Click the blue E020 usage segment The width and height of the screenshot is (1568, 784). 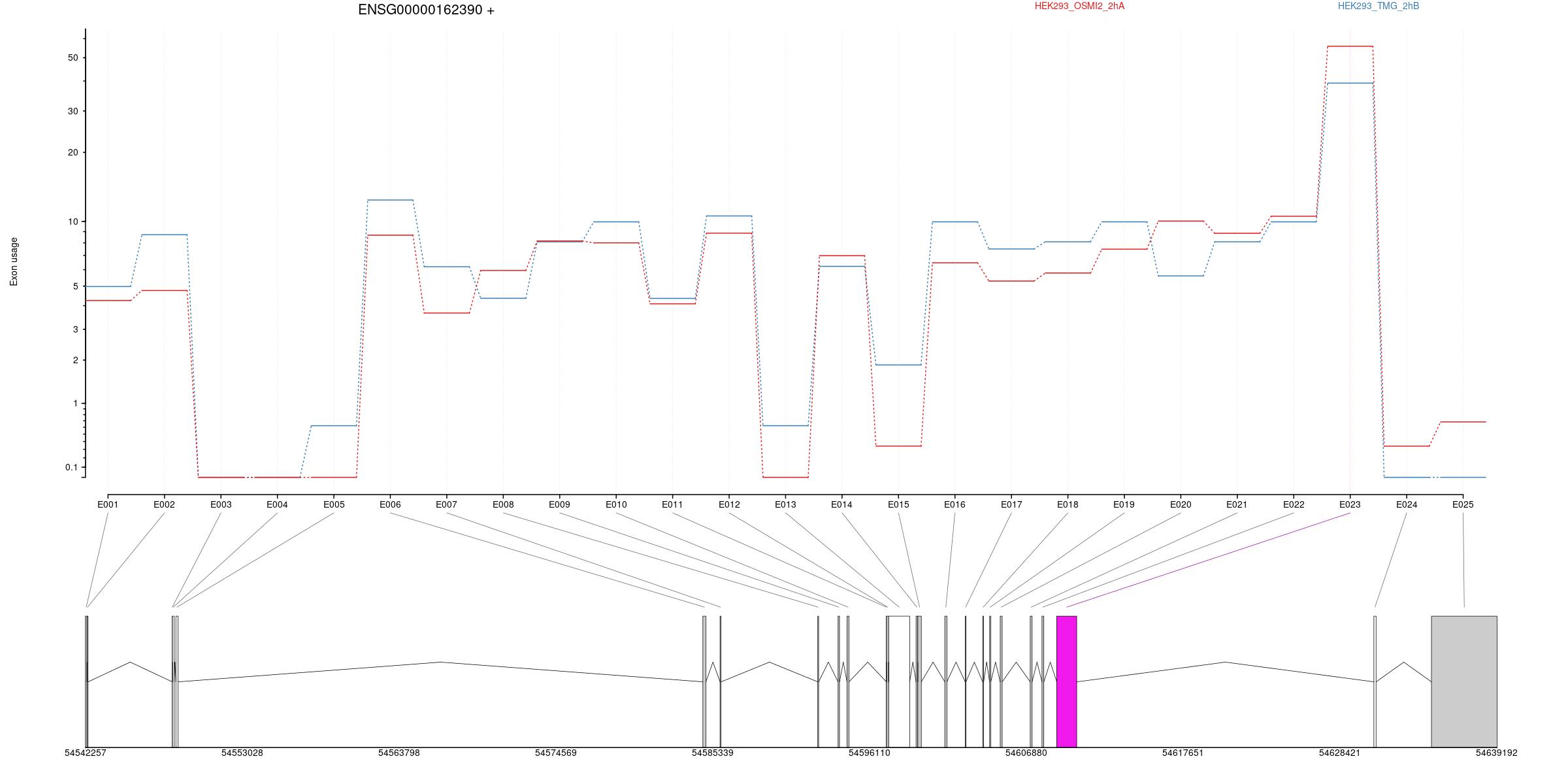(x=1181, y=276)
